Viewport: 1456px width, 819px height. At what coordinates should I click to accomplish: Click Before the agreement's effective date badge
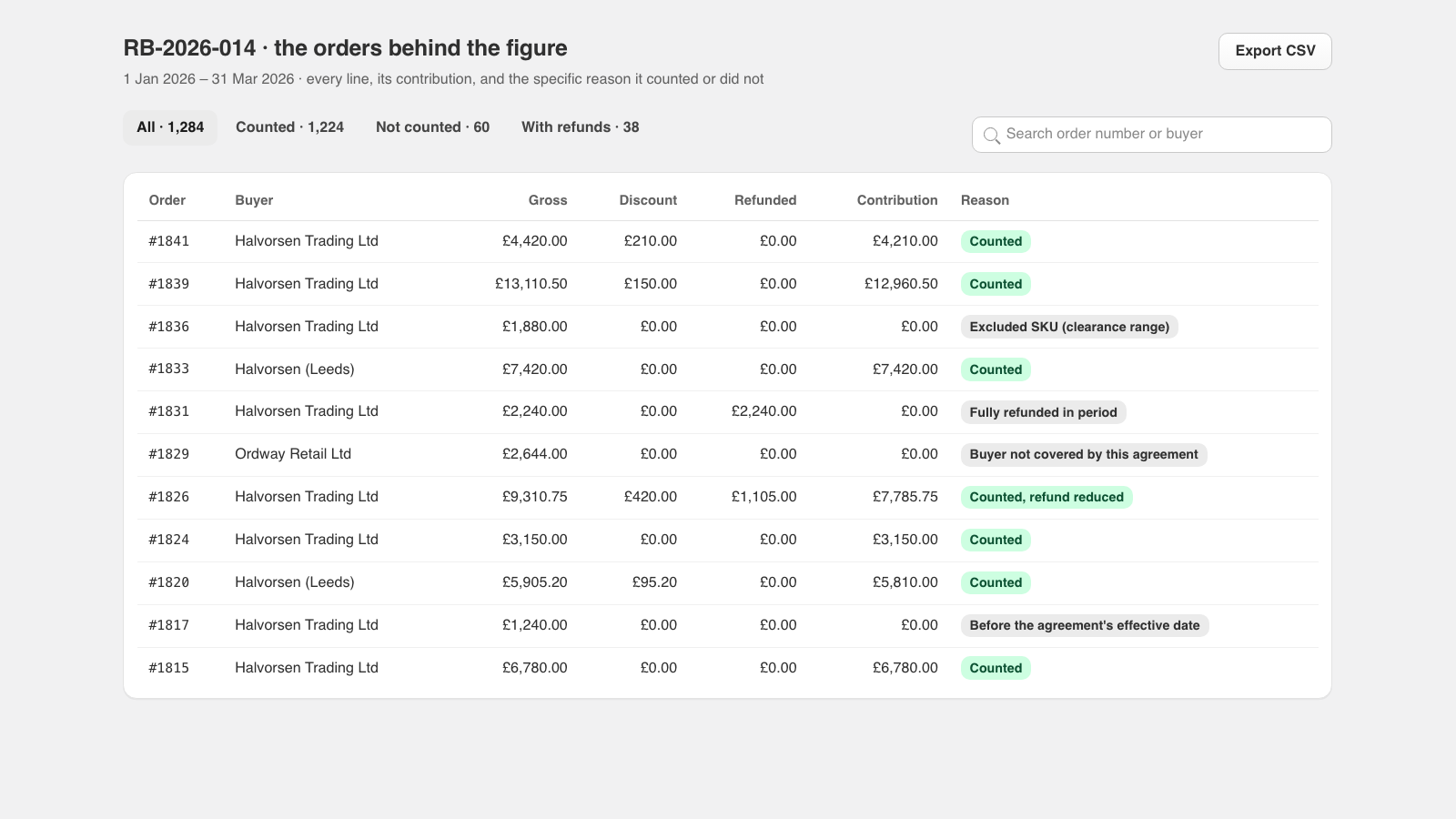pyautogui.click(x=1085, y=625)
